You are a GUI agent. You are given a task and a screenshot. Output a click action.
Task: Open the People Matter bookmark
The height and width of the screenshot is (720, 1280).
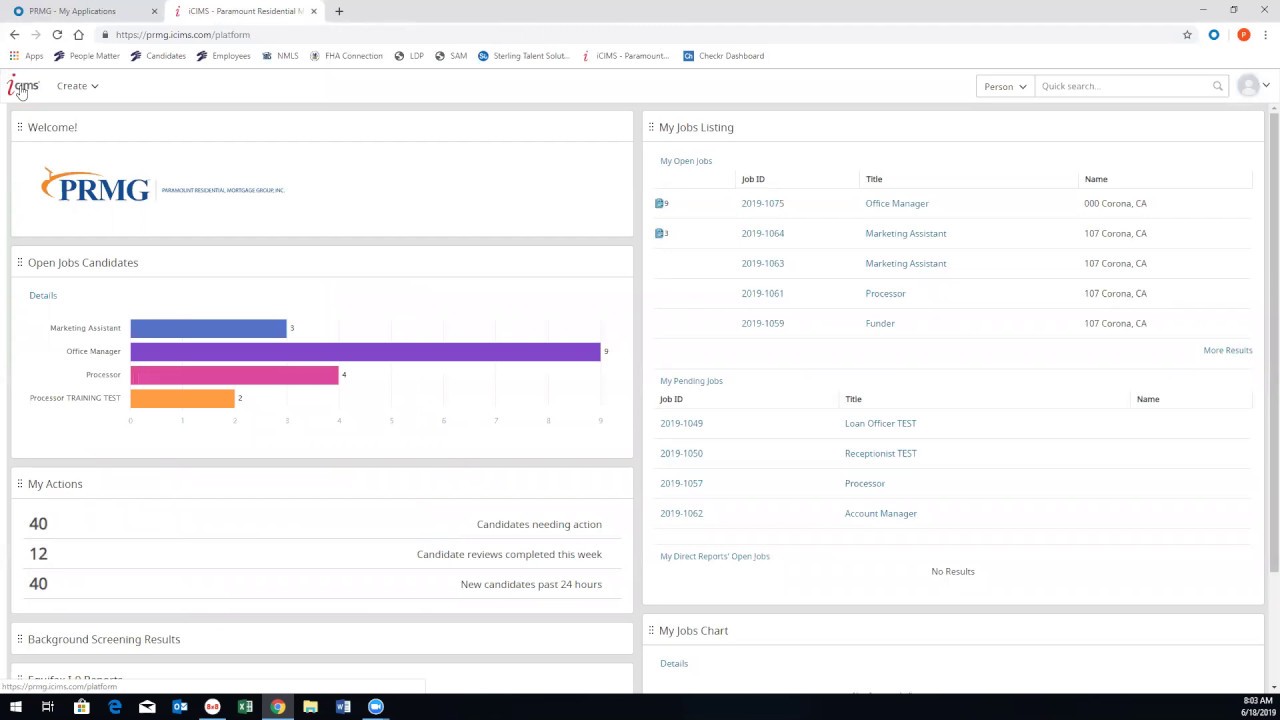[87, 56]
